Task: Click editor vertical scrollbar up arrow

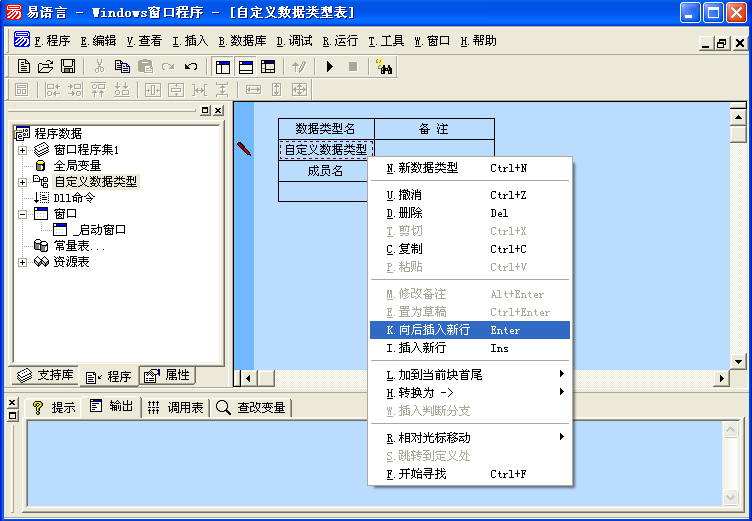Action: [x=738, y=117]
